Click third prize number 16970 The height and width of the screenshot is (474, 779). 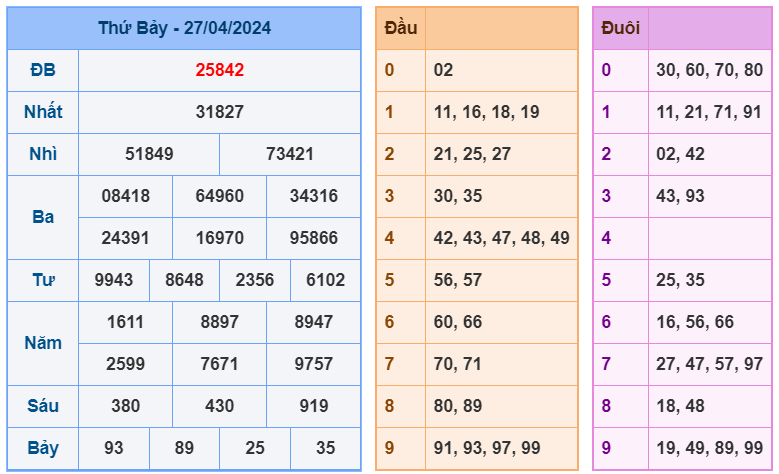click(x=220, y=238)
